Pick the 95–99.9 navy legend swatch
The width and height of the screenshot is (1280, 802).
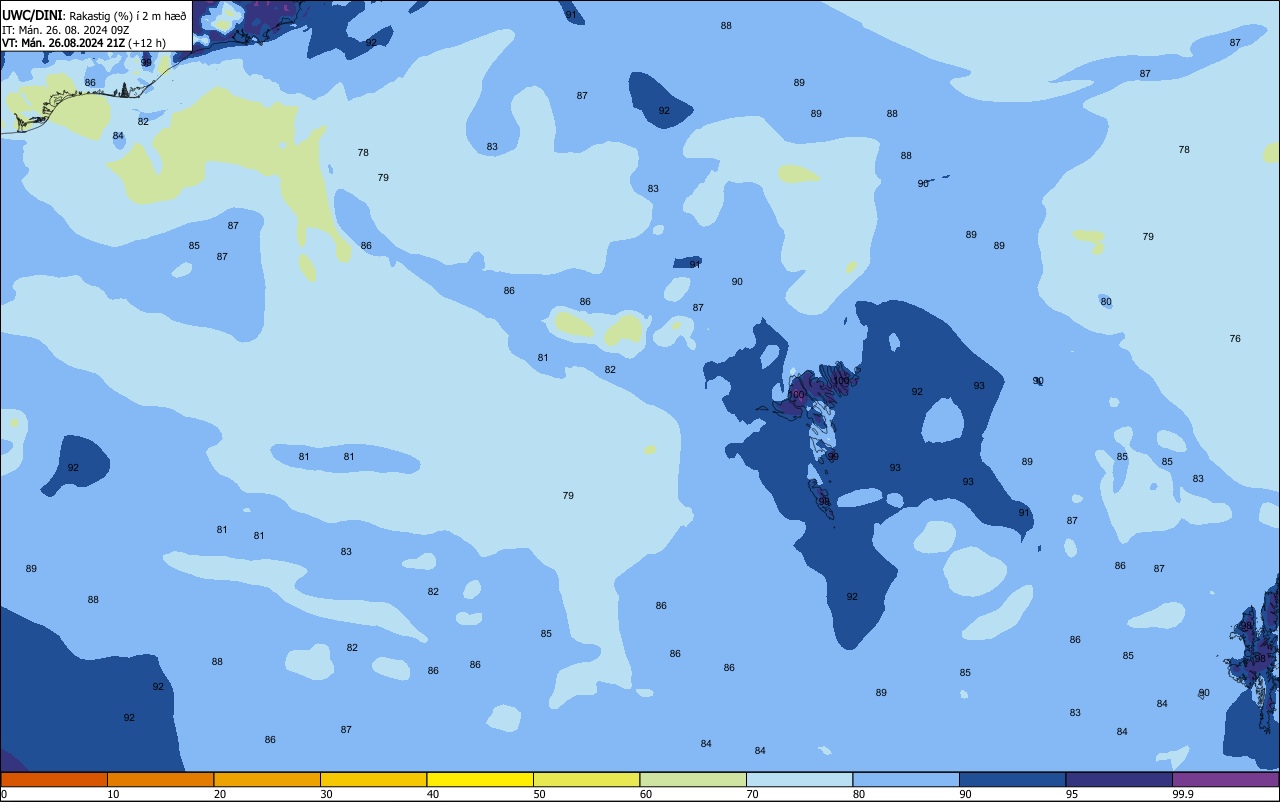coord(1119,779)
